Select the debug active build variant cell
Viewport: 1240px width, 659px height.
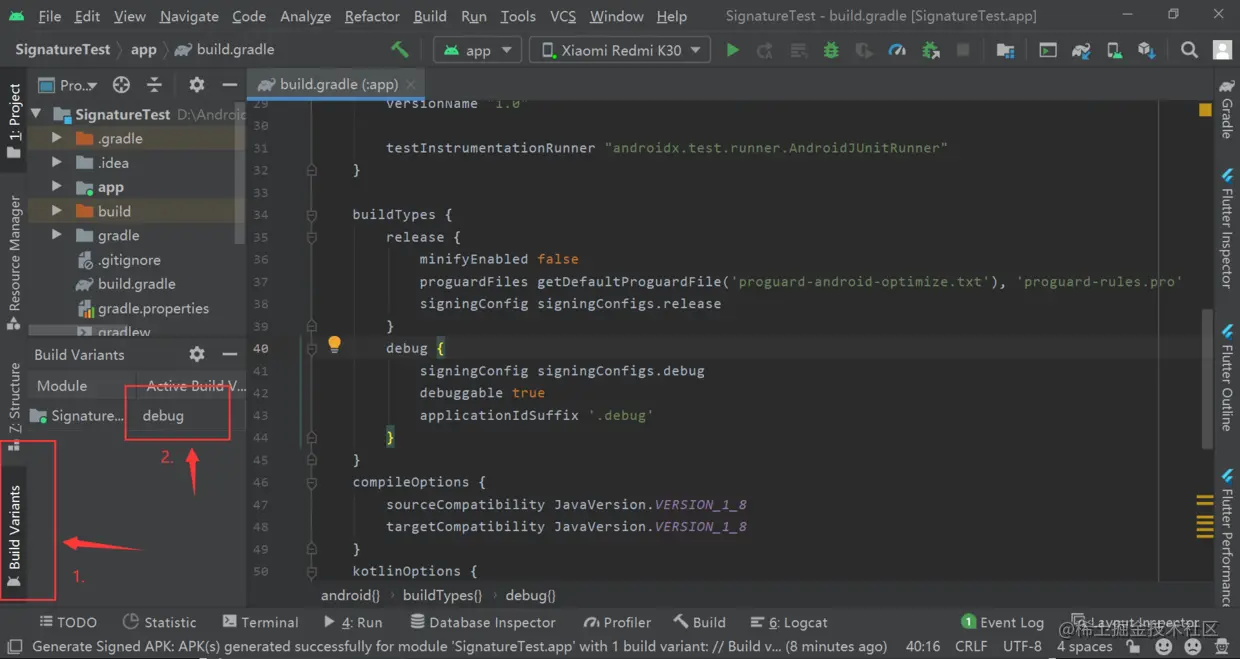click(x=178, y=415)
